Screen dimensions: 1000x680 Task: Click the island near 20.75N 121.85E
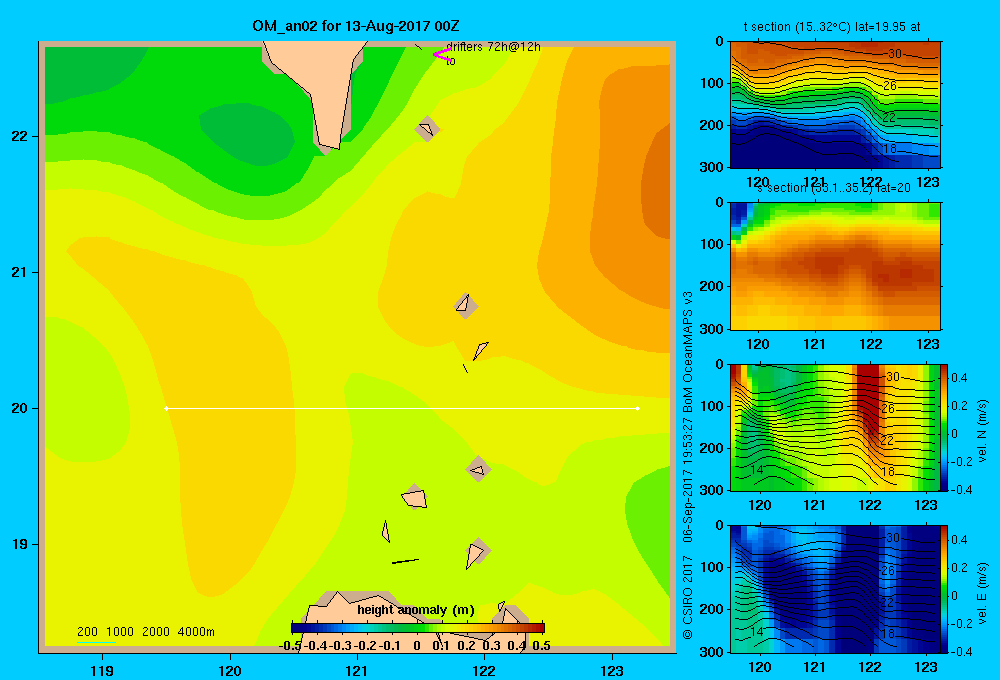466,305
